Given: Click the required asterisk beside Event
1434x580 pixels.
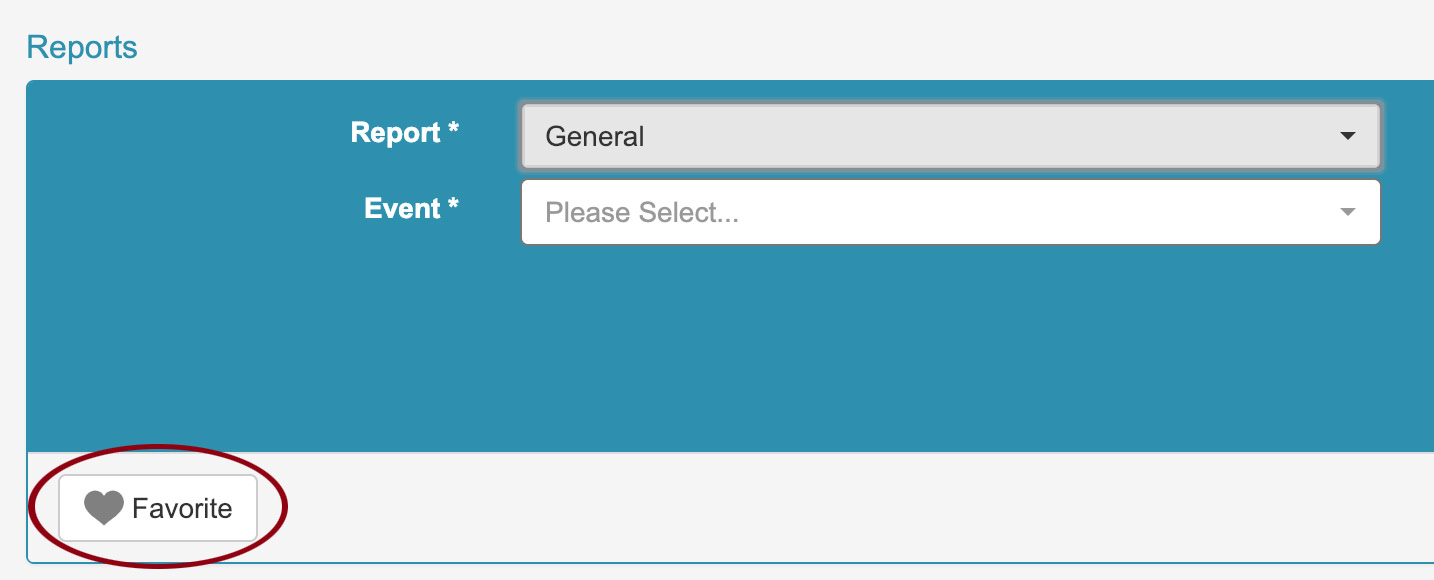Looking at the screenshot, I should tap(453, 206).
